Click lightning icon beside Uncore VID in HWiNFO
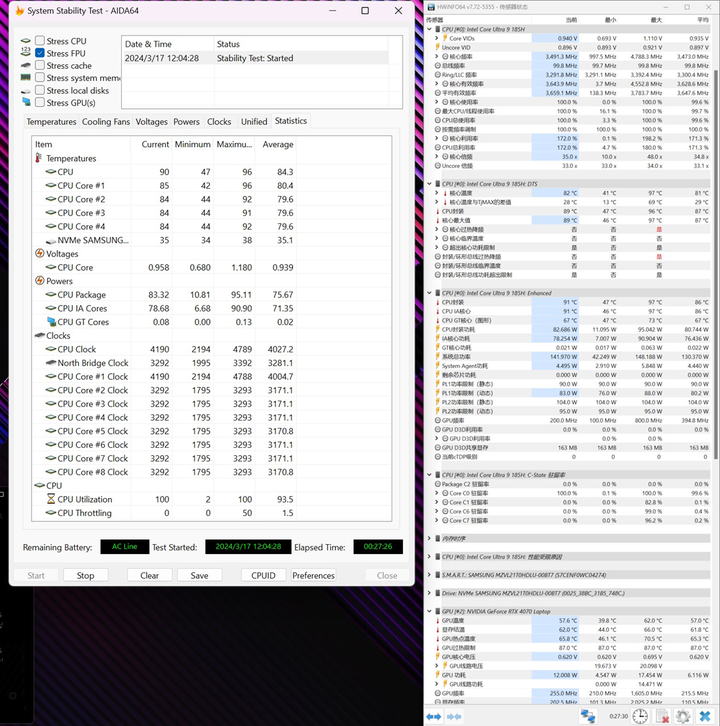 pos(438,47)
